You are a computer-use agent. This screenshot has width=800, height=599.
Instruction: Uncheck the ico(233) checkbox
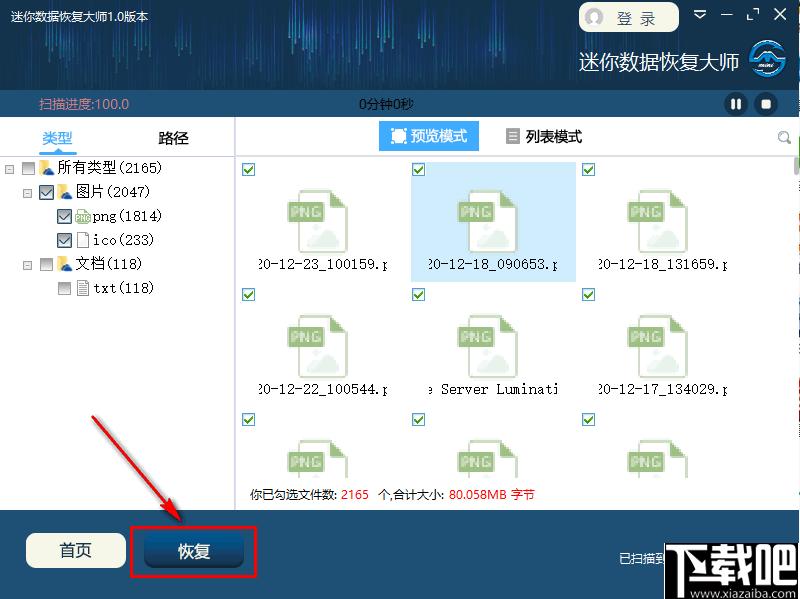64,240
